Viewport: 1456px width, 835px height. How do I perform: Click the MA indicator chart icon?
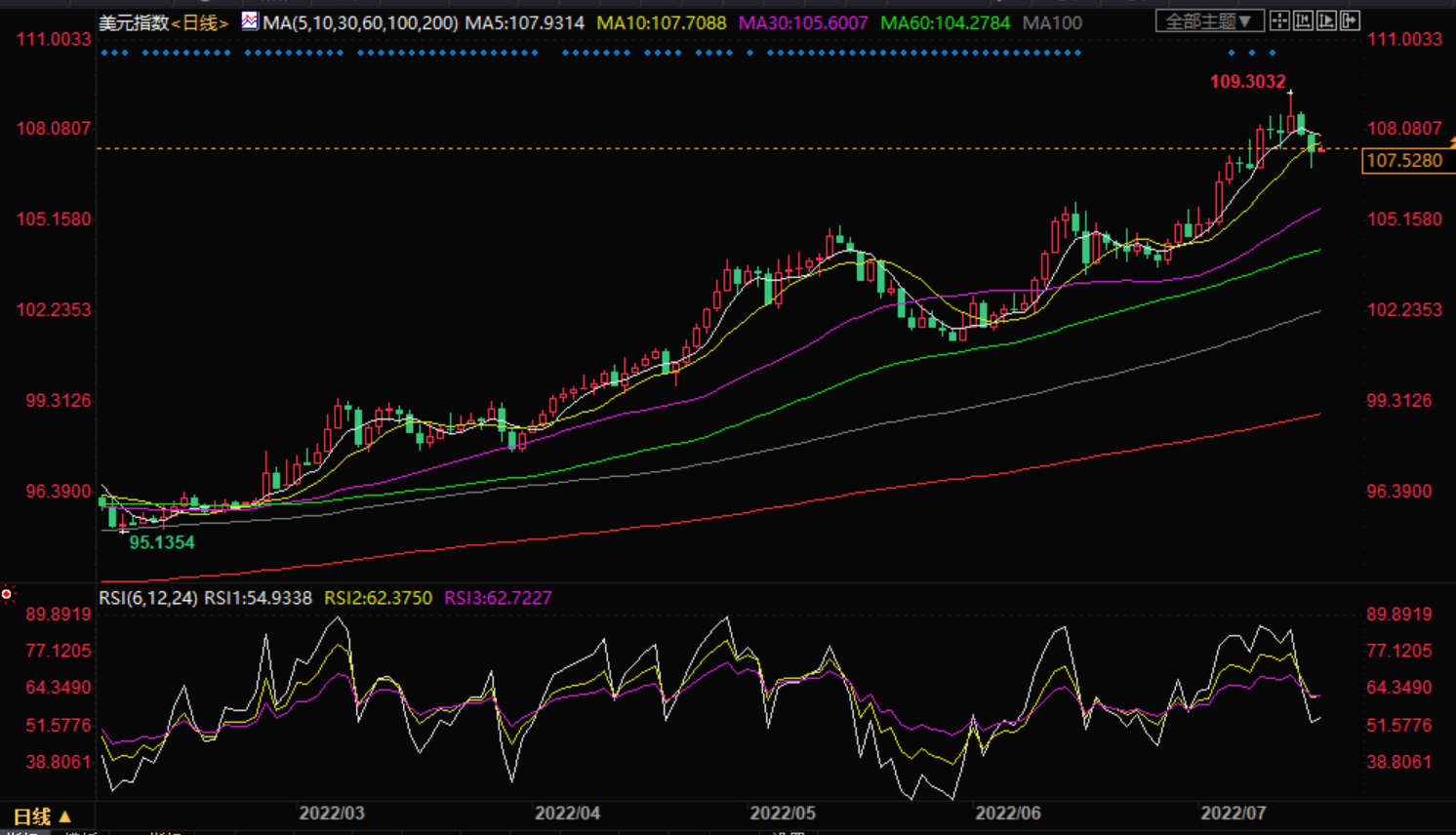pos(250,20)
